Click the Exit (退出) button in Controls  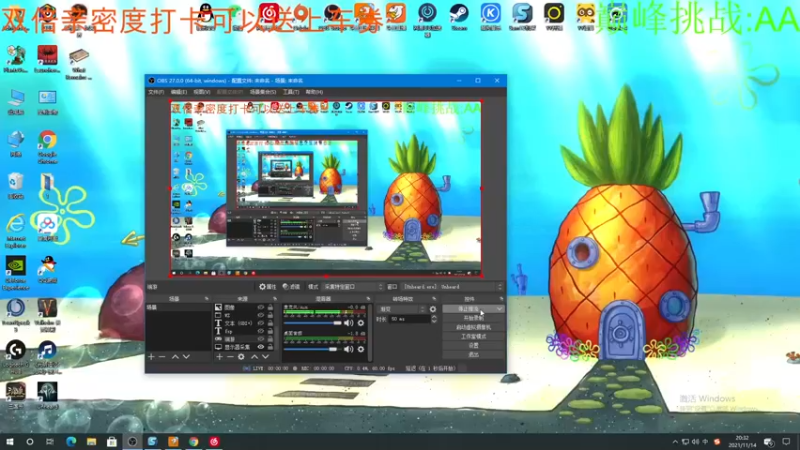[x=473, y=355]
